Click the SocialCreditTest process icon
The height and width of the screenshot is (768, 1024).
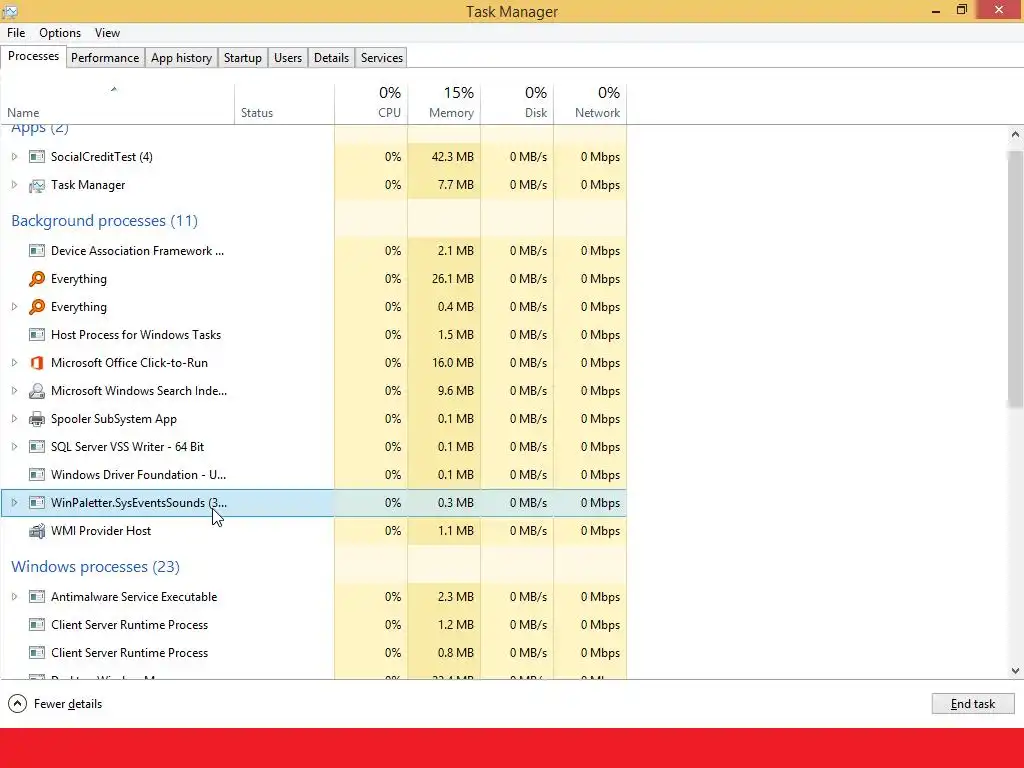pyautogui.click(x=37, y=157)
